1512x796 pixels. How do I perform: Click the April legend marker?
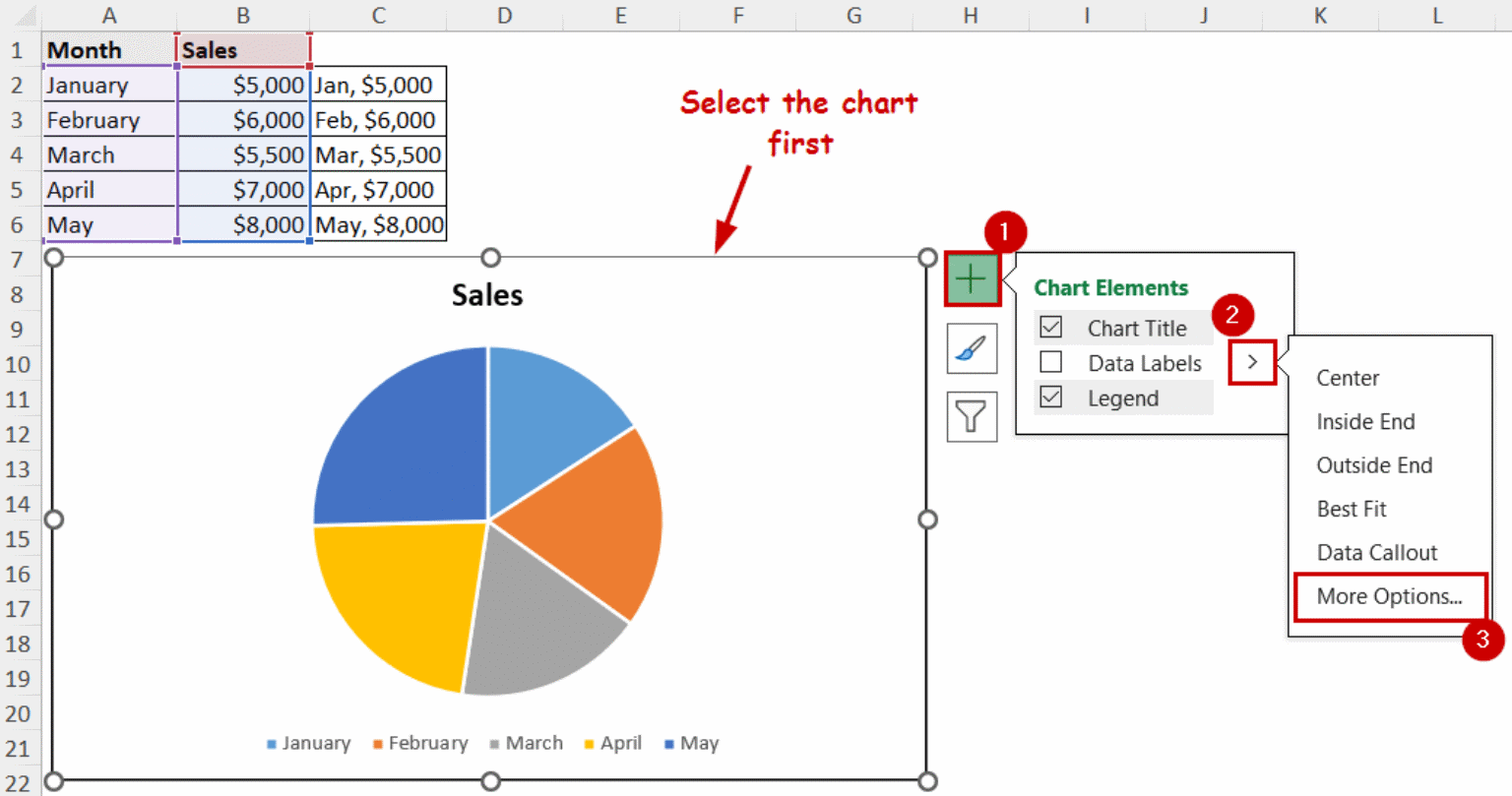pos(590,744)
